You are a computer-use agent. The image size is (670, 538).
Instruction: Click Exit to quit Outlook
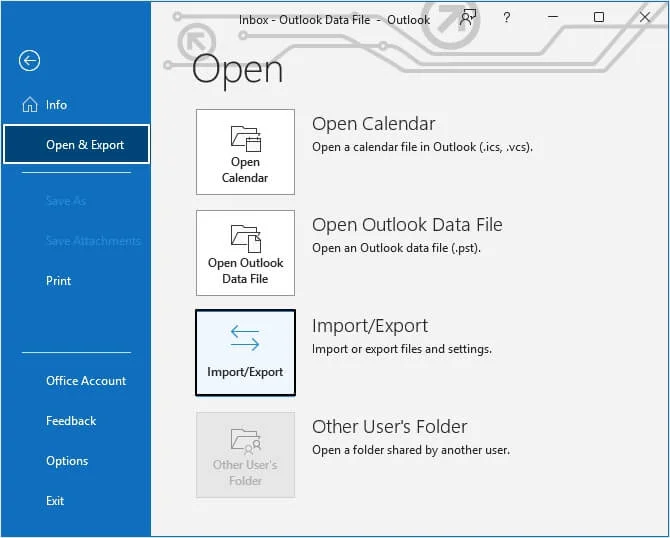point(55,501)
